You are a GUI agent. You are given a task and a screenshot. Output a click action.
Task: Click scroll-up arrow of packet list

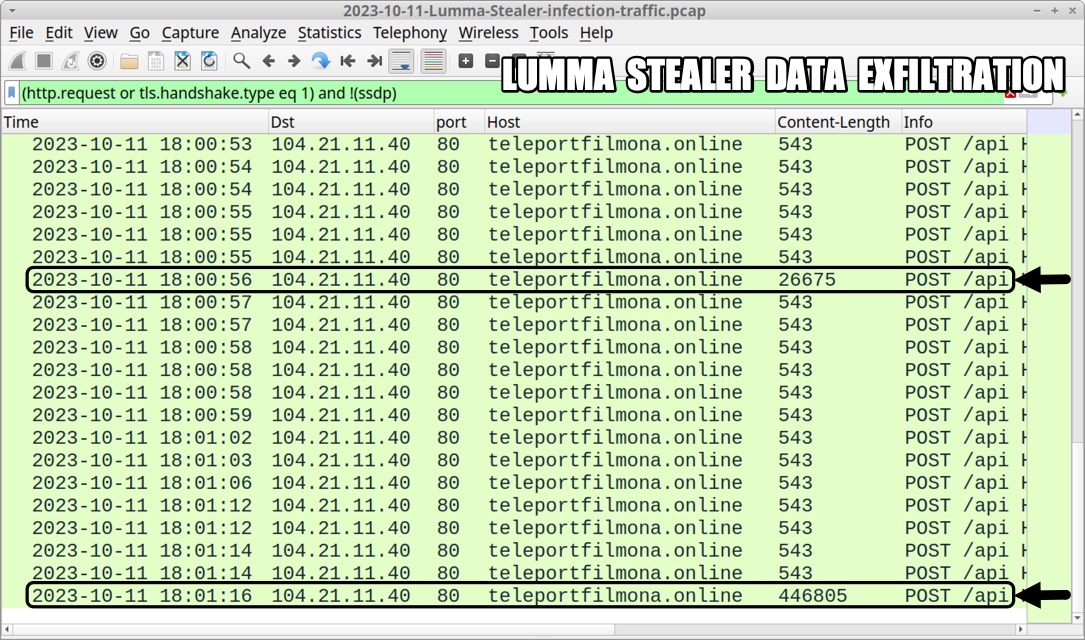(x=1078, y=113)
